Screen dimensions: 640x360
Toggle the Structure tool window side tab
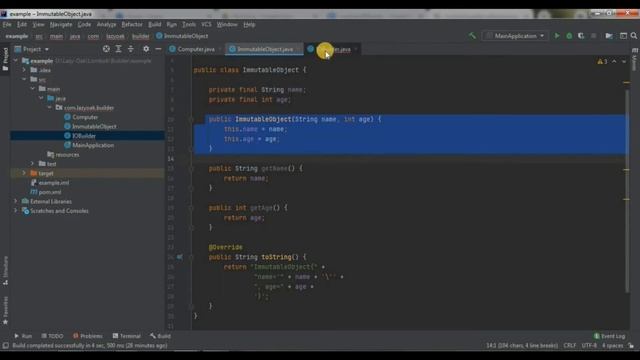tap(5, 271)
